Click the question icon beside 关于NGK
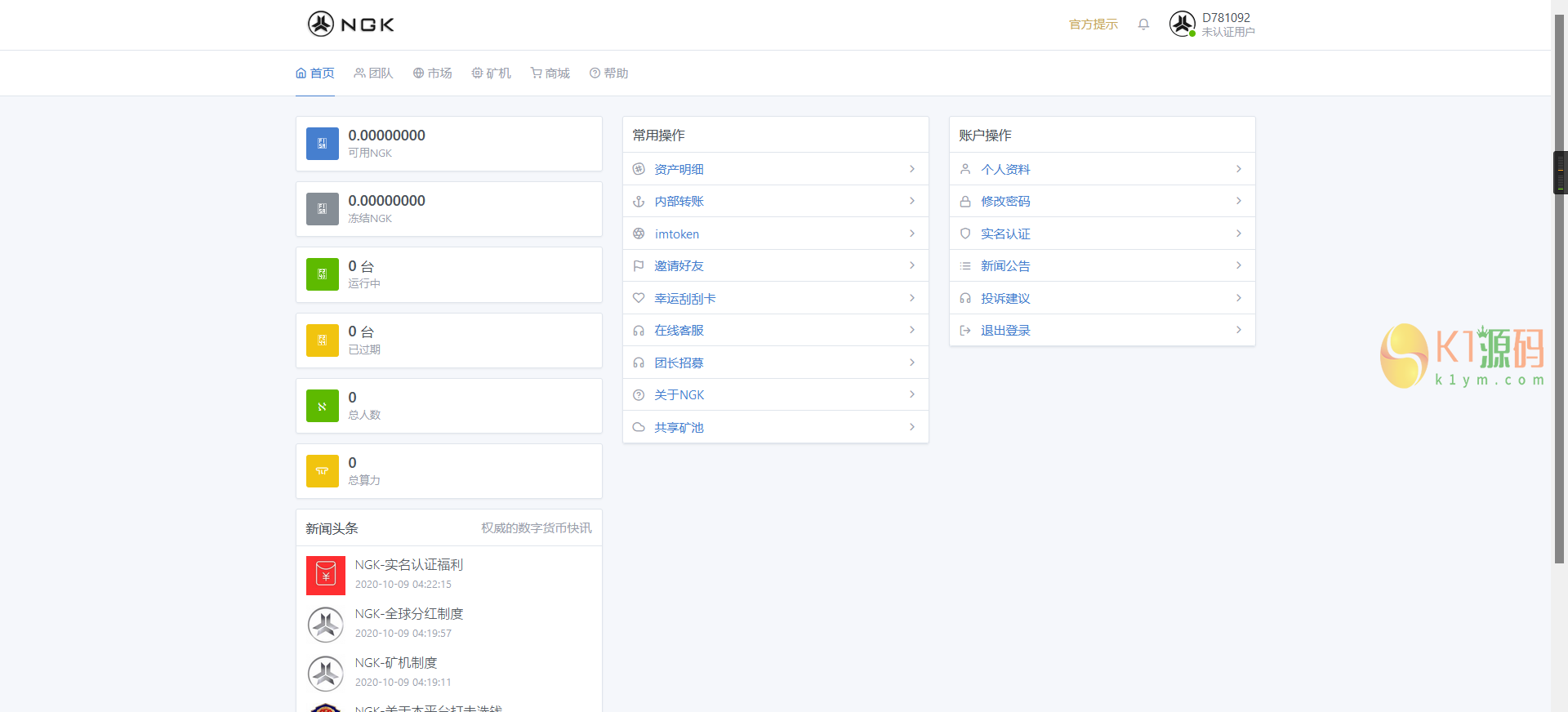This screenshot has width=1568, height=712. click(x=639, y=394)
